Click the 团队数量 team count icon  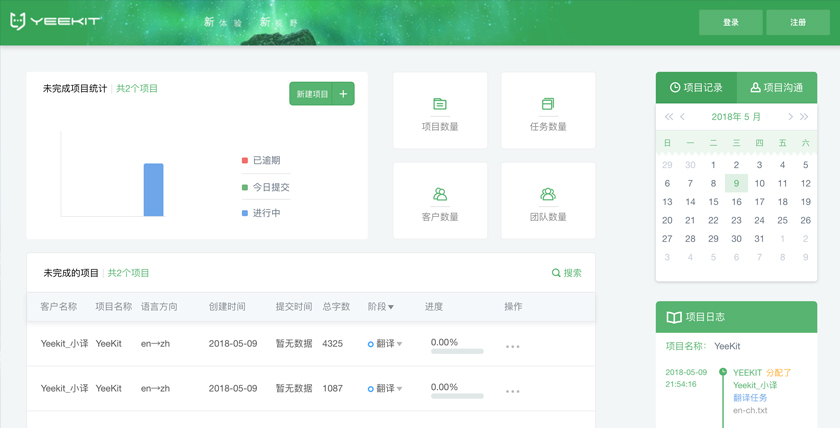(x=548, y=194)
